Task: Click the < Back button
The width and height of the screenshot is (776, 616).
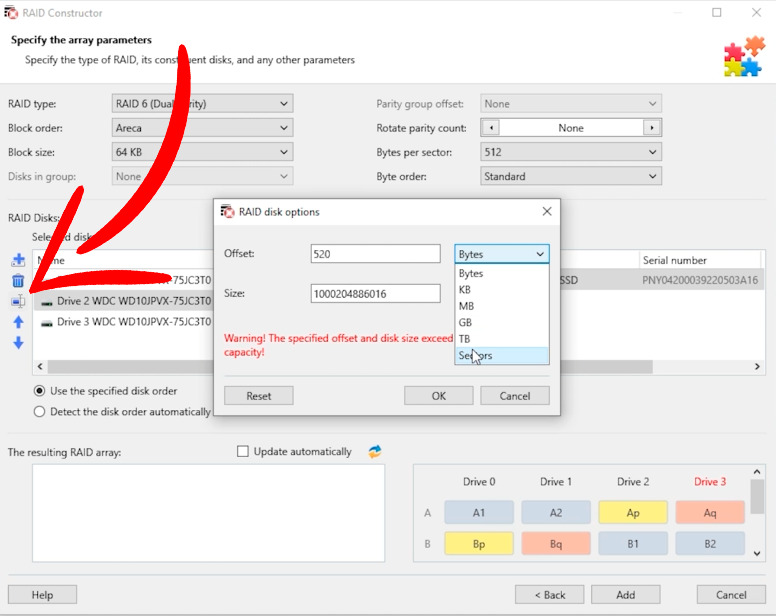Action: point(549,595)
